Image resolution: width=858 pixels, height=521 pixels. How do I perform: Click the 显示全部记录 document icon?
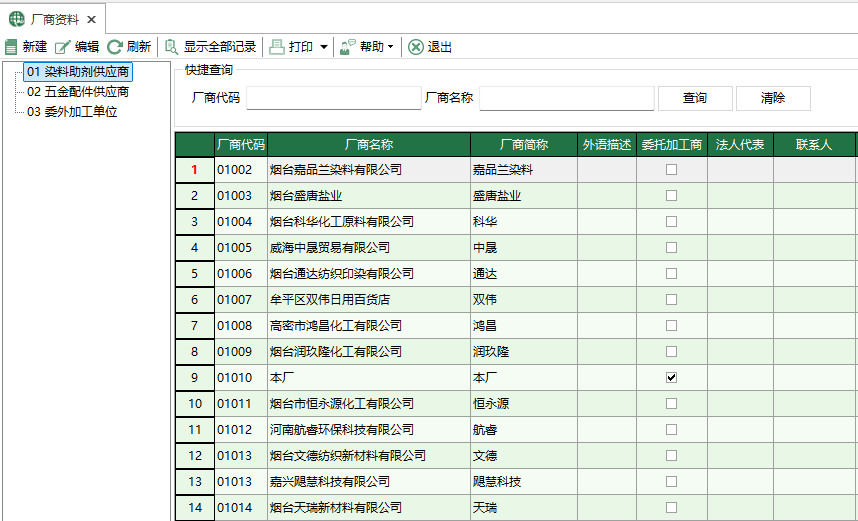tap(172, 47)
